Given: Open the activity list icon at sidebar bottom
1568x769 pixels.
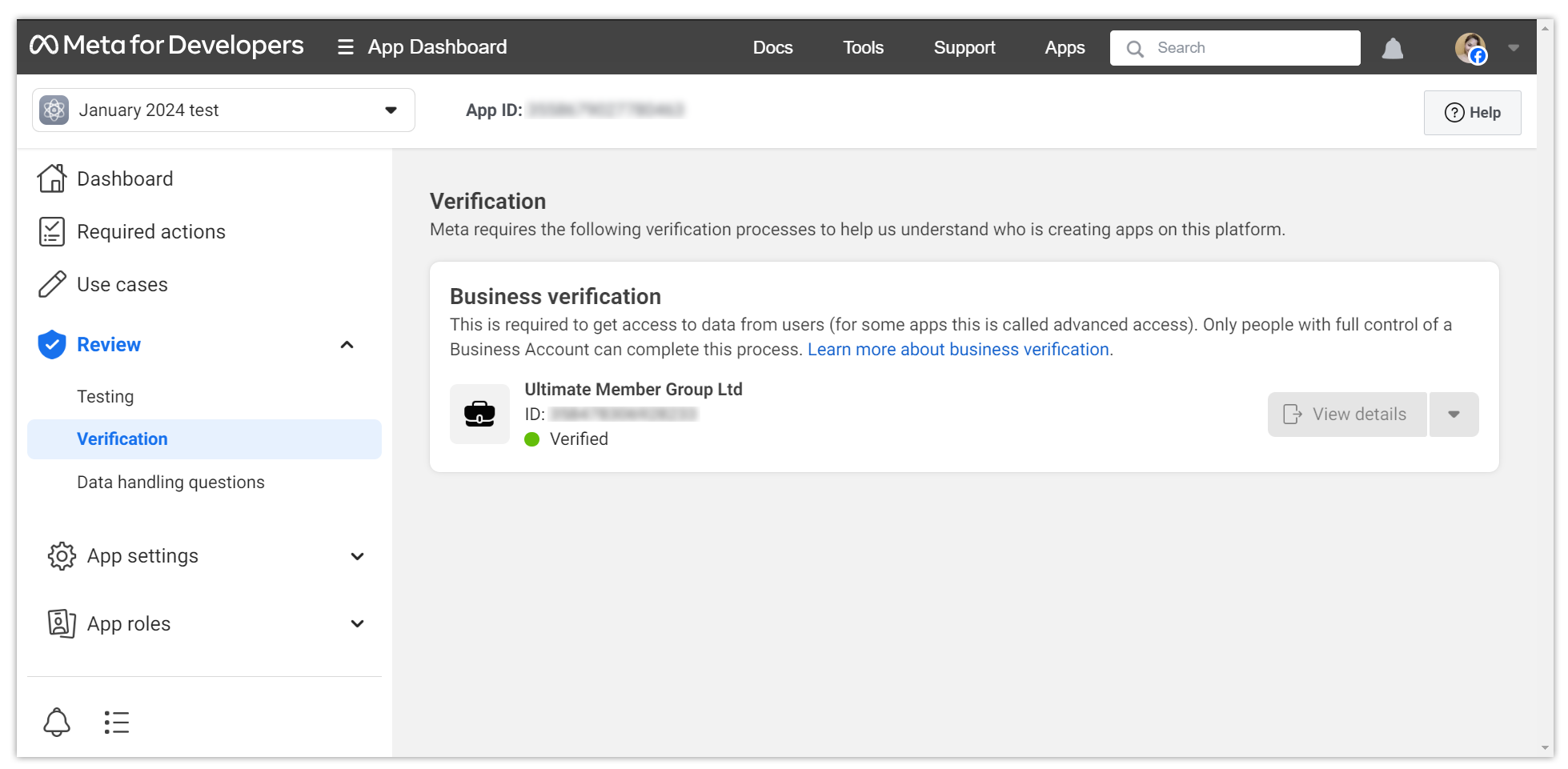Looking at the screenshot, I should pyautogui.click(x=116, y=722).
